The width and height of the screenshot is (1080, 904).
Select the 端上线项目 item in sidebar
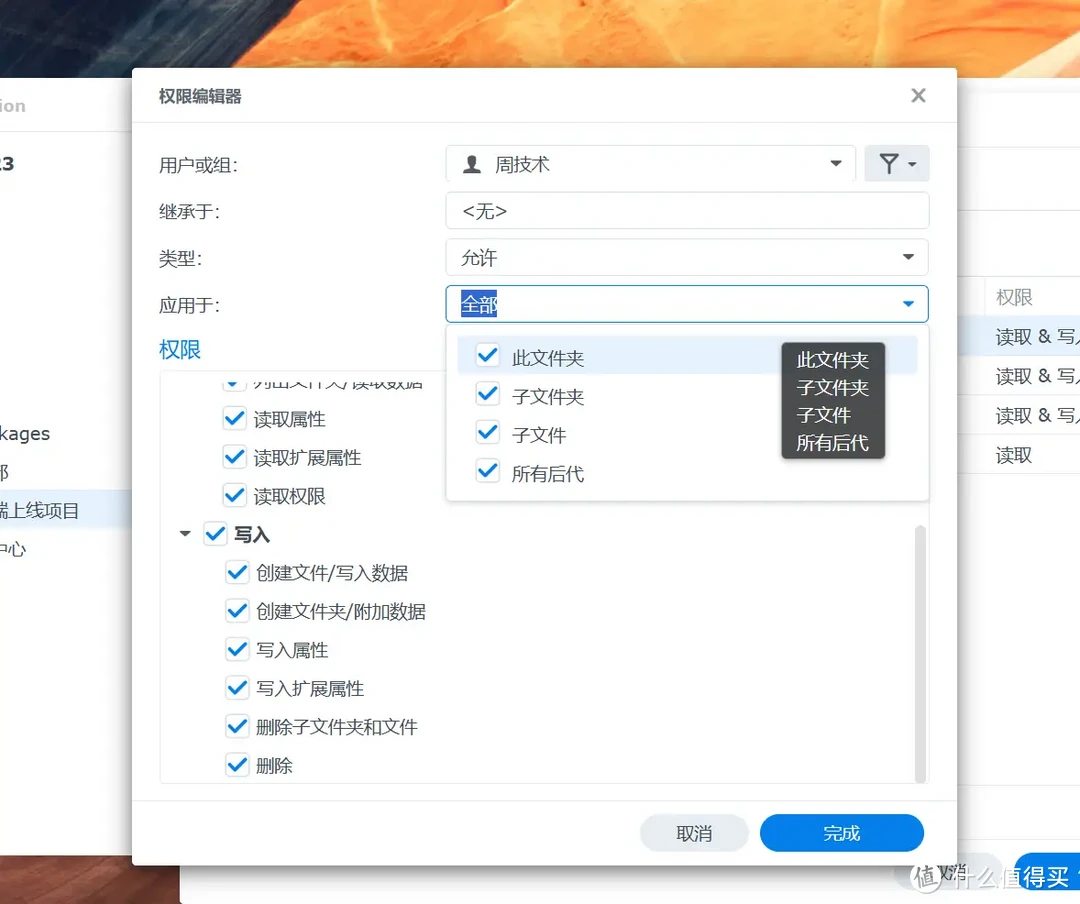pos(60,509)
